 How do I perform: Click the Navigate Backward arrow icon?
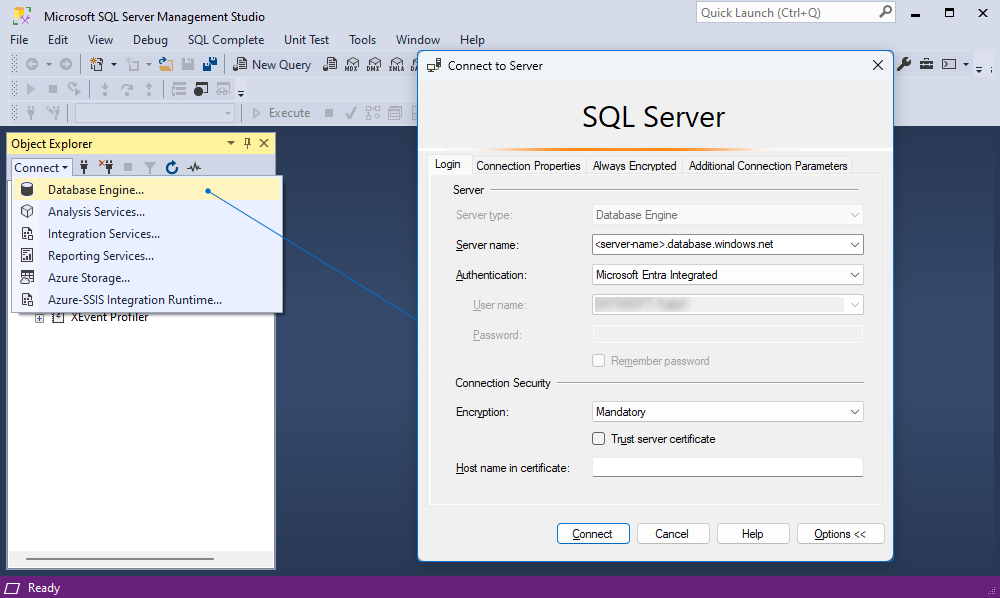click(32, 64)
